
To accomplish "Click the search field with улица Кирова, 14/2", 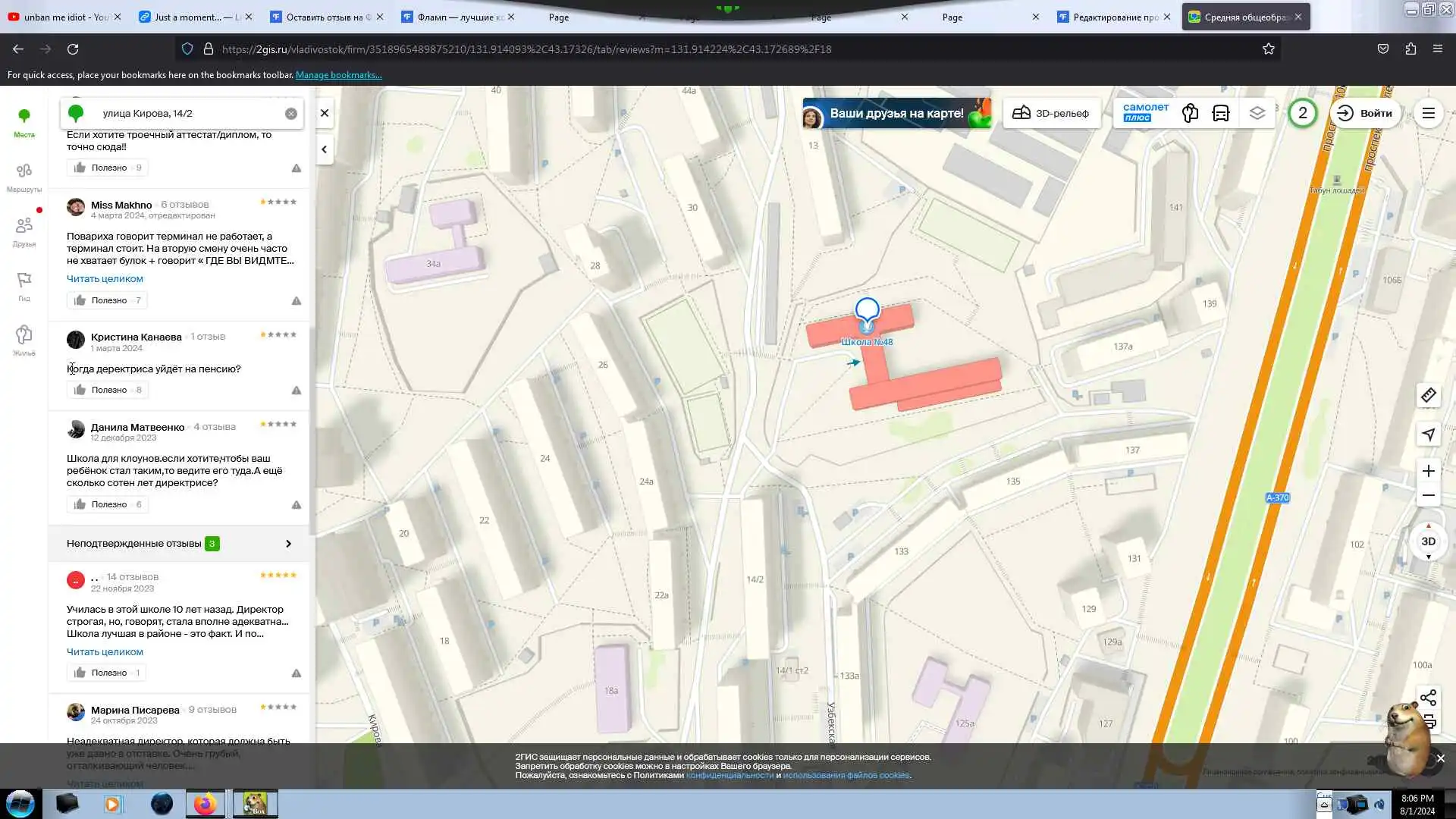I will (190, 113).
